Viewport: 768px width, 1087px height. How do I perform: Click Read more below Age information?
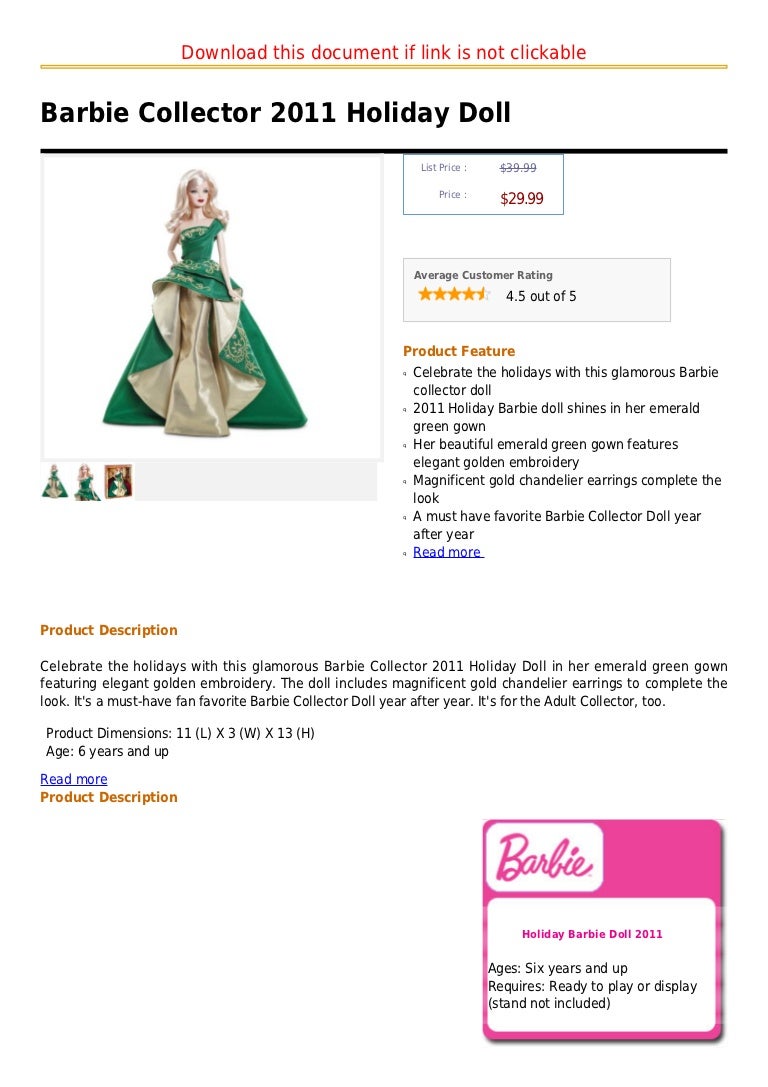pyautogui.click(x=73, y=779)
